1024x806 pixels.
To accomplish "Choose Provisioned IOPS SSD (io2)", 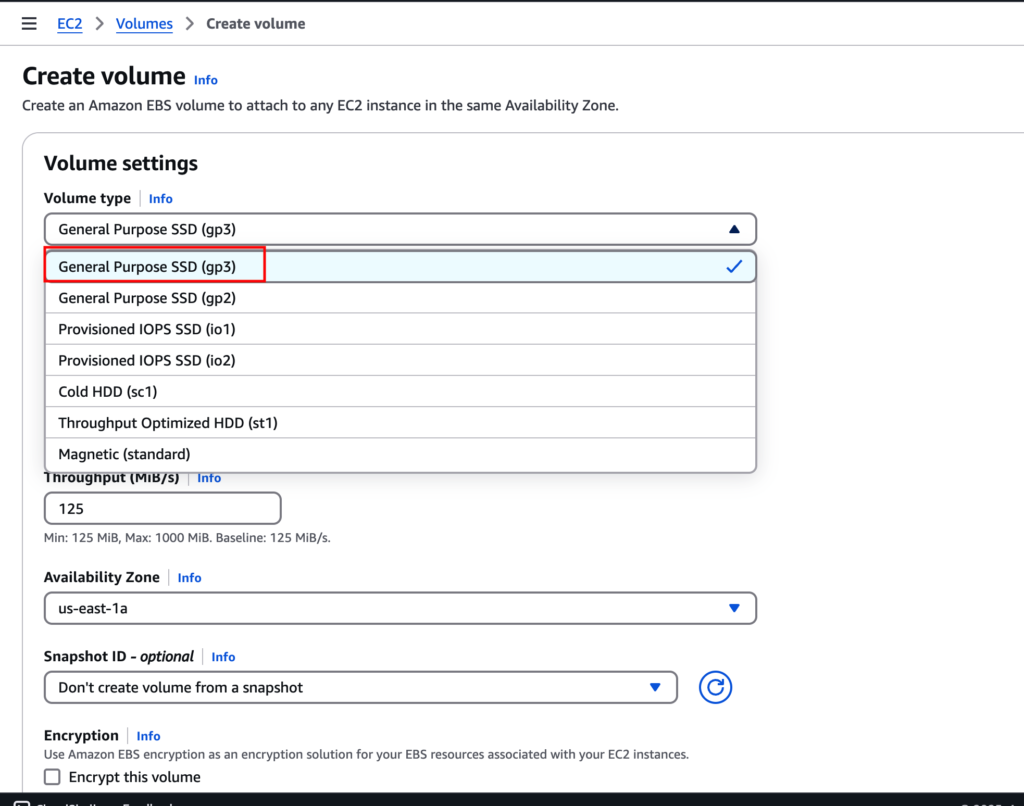I will point(400,361).
